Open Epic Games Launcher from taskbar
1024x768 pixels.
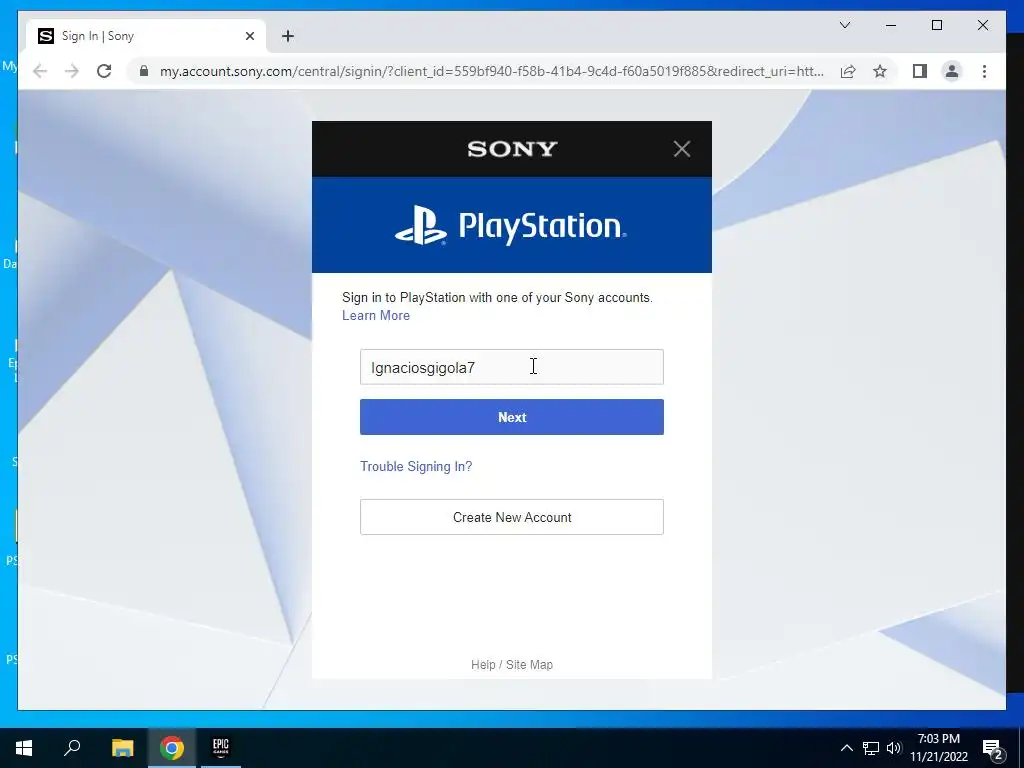[x=221, y=748]
